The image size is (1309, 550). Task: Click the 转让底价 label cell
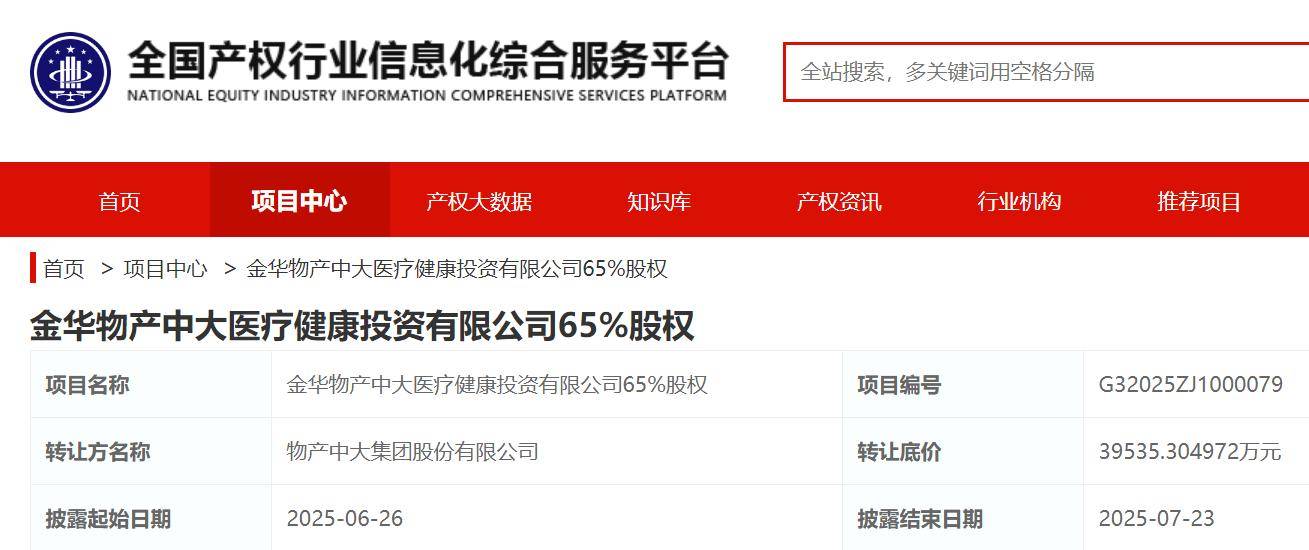click(963, 452)
